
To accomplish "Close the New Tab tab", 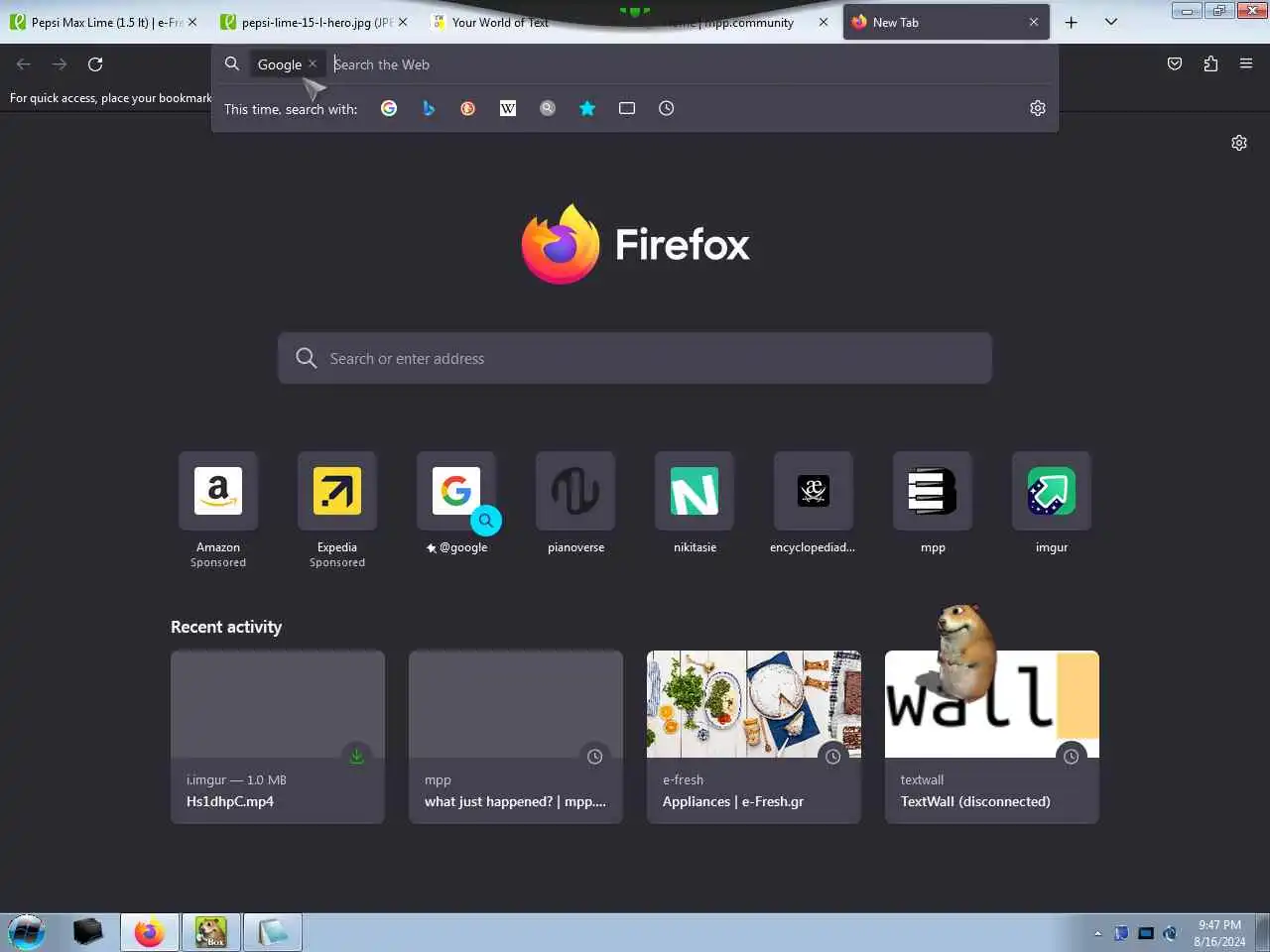I will pos(1034,22).
